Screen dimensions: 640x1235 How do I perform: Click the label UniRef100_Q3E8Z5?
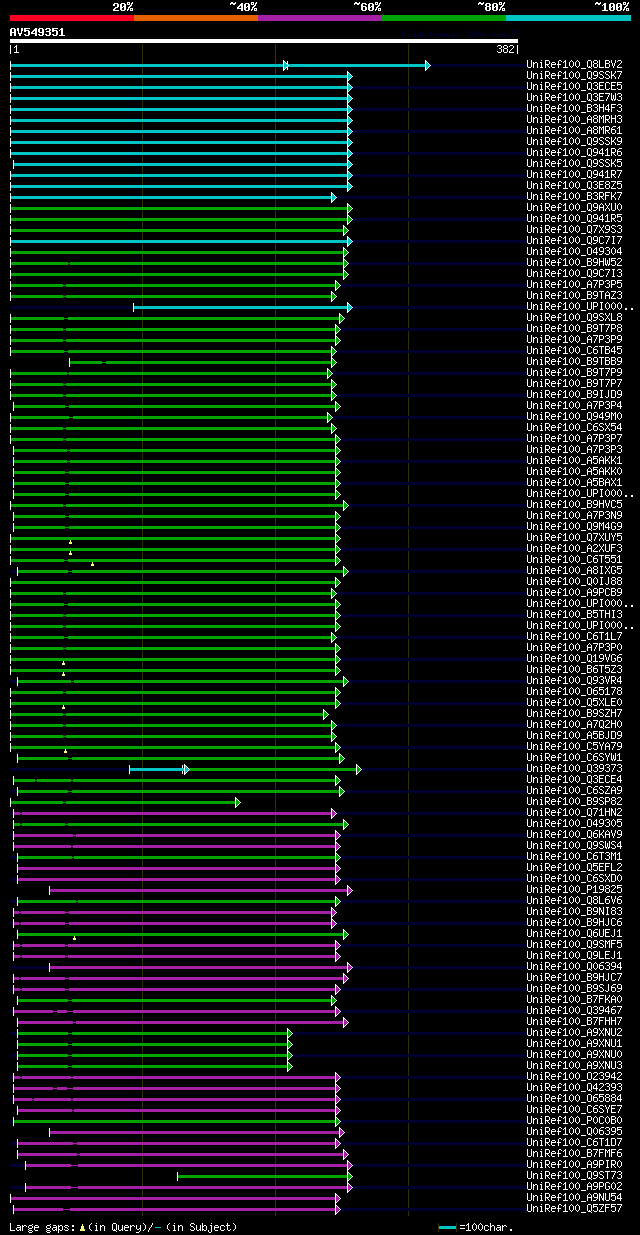(574, 185)
